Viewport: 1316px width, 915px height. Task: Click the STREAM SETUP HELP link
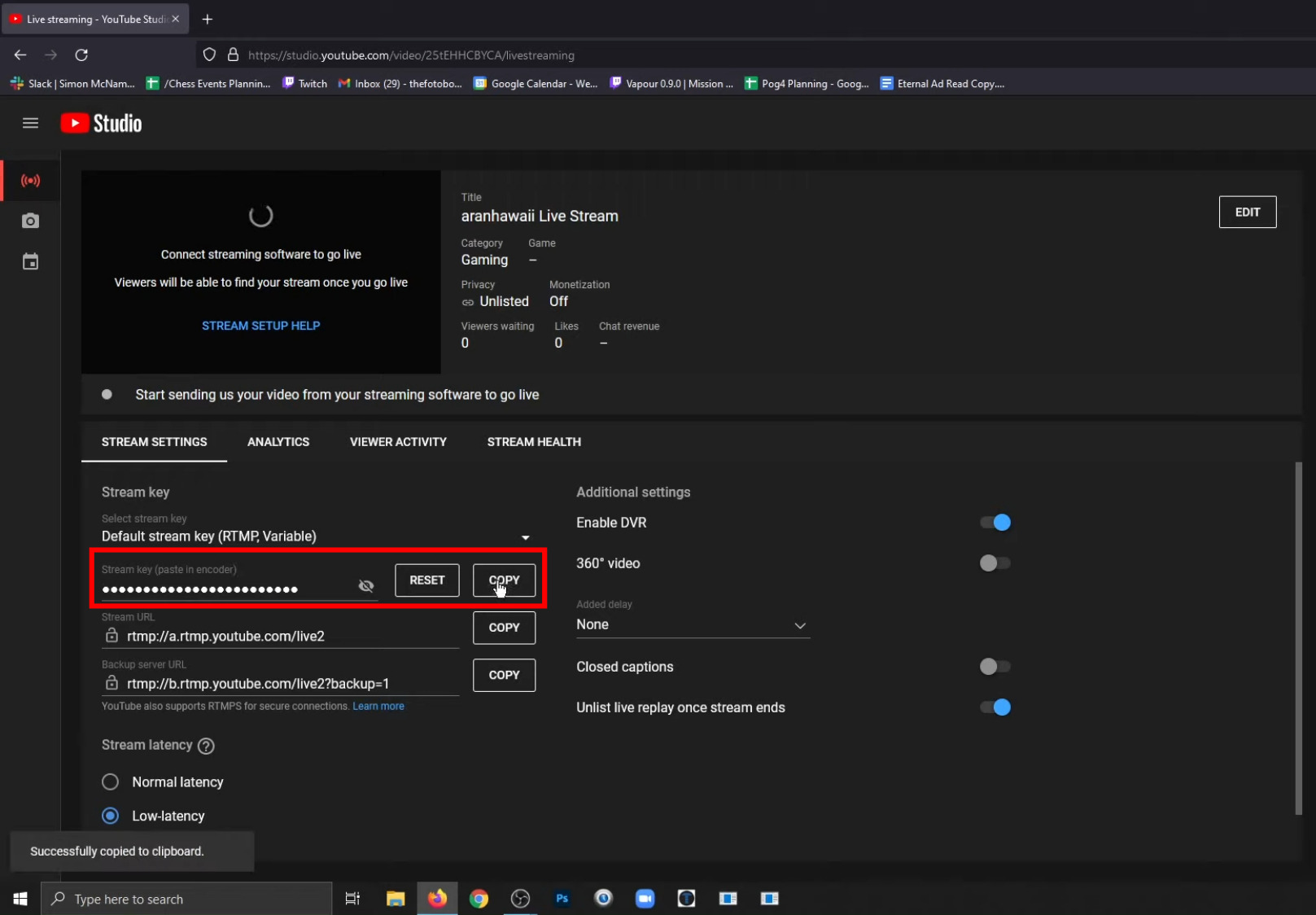tap(260, 326)
